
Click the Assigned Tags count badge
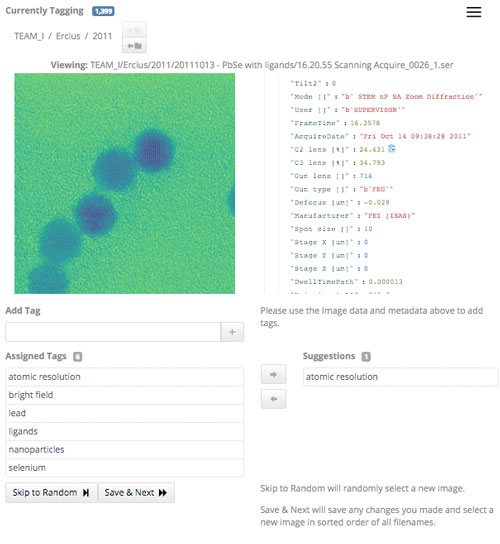tap(77, 356)
